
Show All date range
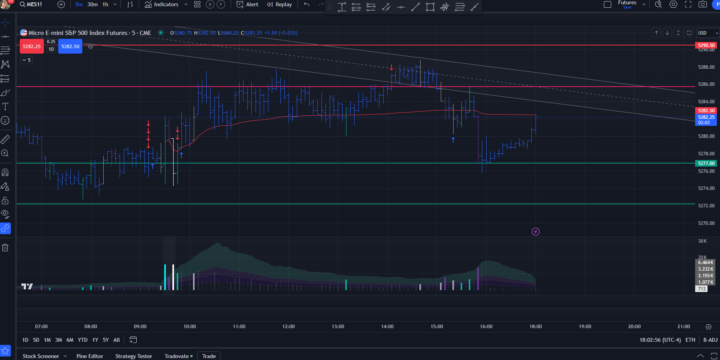tap(116, 340)
